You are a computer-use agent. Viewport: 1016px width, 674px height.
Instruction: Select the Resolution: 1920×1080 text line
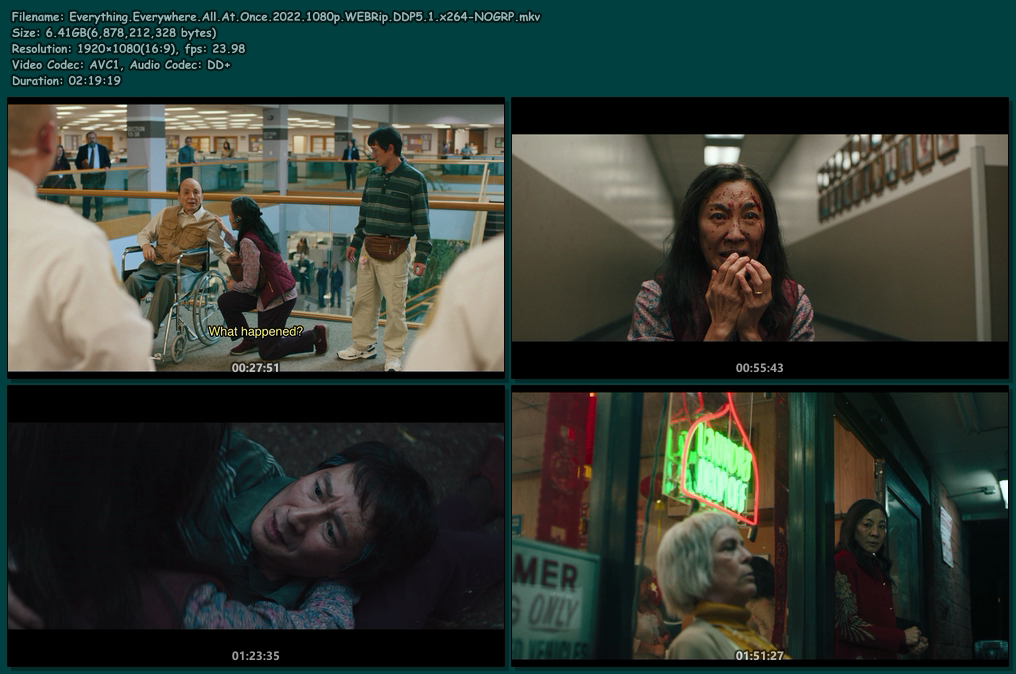tap(128, 49)
